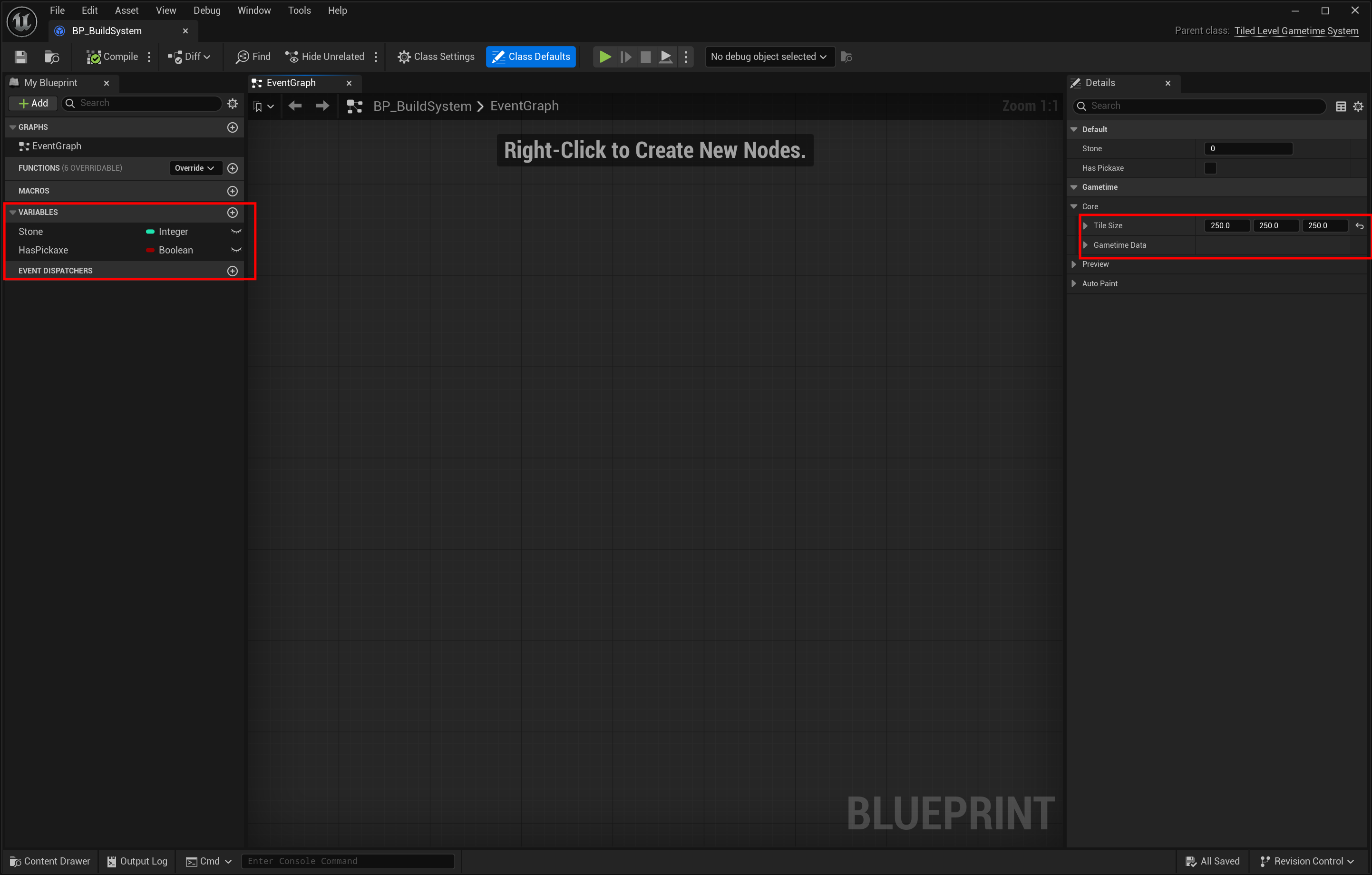The width and height of the screenshot is (1372, 875).
Task: Toggle Stone variable visibility eye
Action: coord(236,231)
